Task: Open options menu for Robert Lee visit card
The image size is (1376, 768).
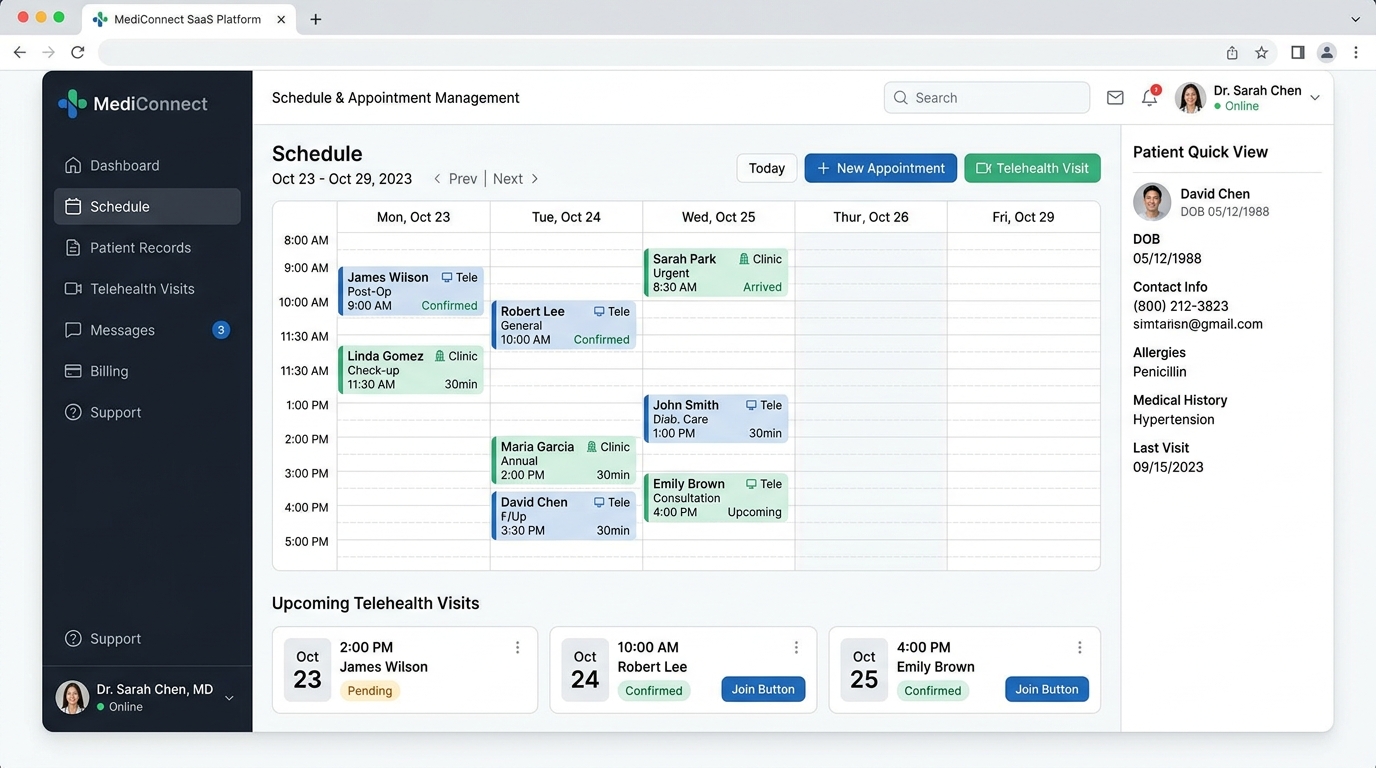Action: [x=796, y=647]
